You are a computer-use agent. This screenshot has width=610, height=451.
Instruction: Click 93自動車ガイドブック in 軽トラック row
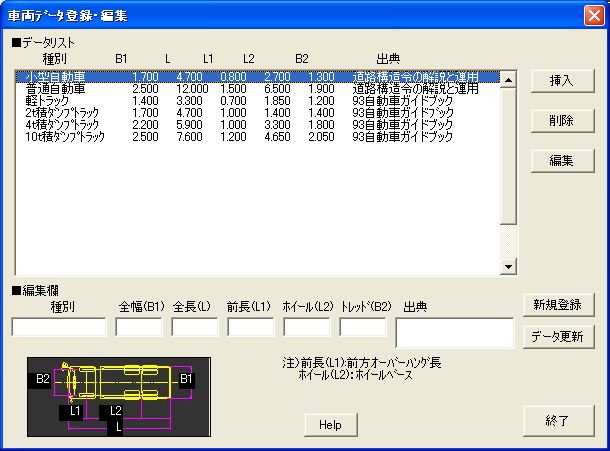pyautogui.click(x=403, y=101)
